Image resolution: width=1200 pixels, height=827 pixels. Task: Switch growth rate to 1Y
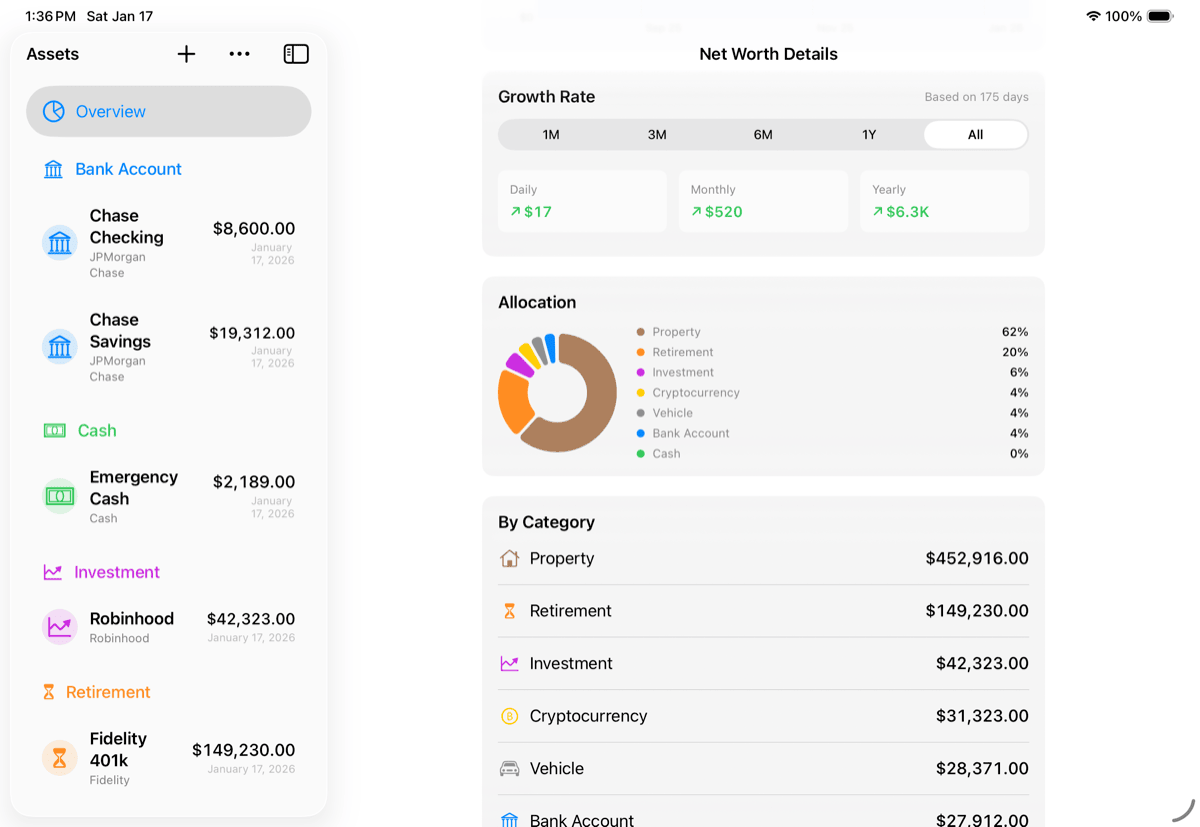tap(869, 135)
